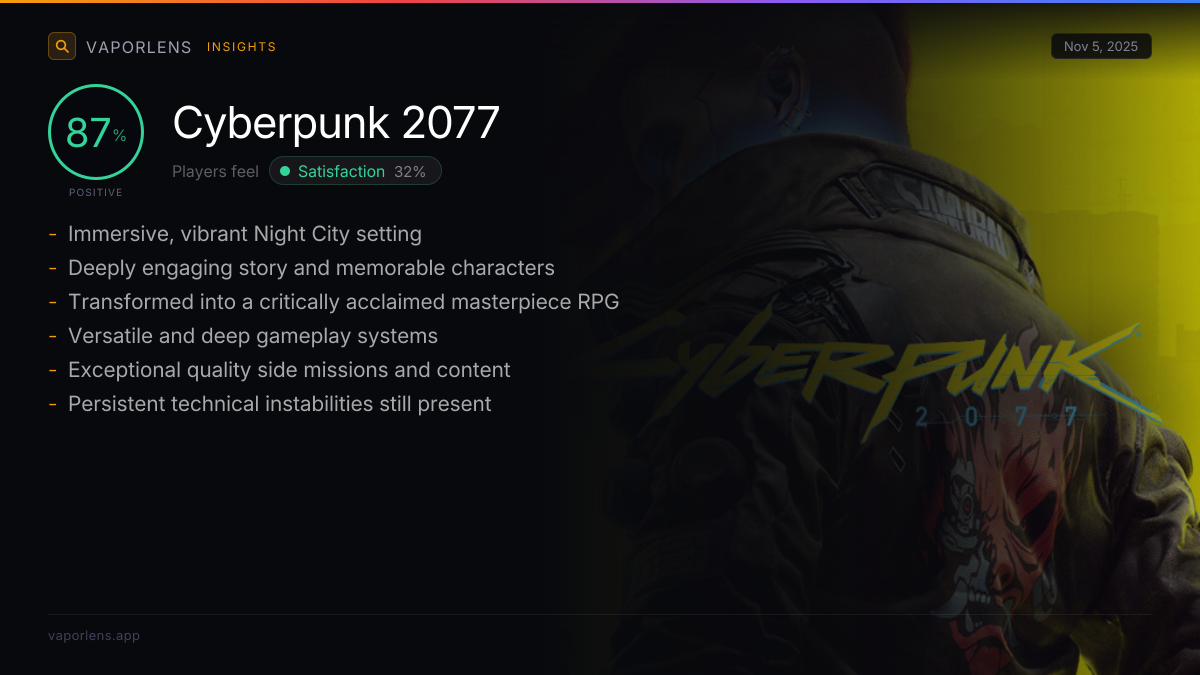This screenshot has height=675, width=1200.
Task: Click the Satisfaction 32% sentiment pill
Action: [x=355, y=171]
